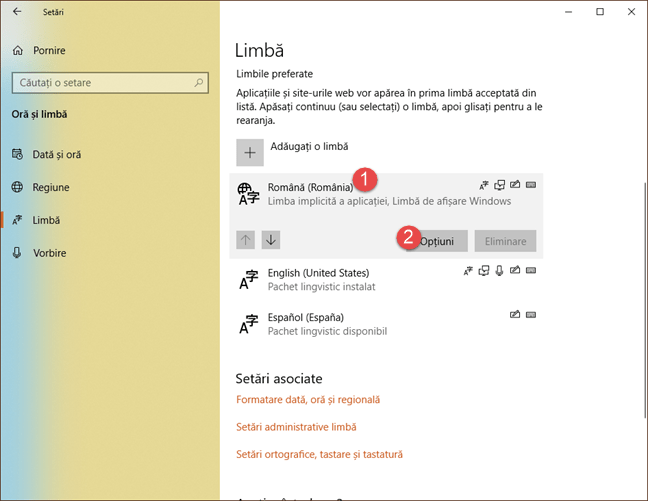The image size is (648, 501).
Task: Go back with the arrow in Setări
Action: pyautogui.click(x=17, y=12)
